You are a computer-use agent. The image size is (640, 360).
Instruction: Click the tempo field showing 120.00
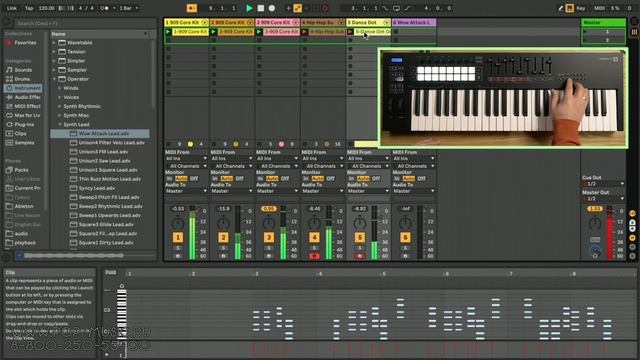47,8
